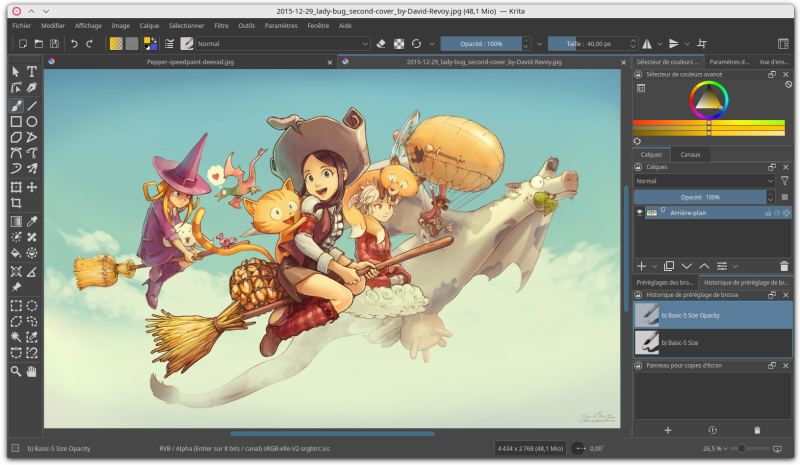
Task: Select b) Basic-5 Size brush preset
Action: [x=713, y=342]
